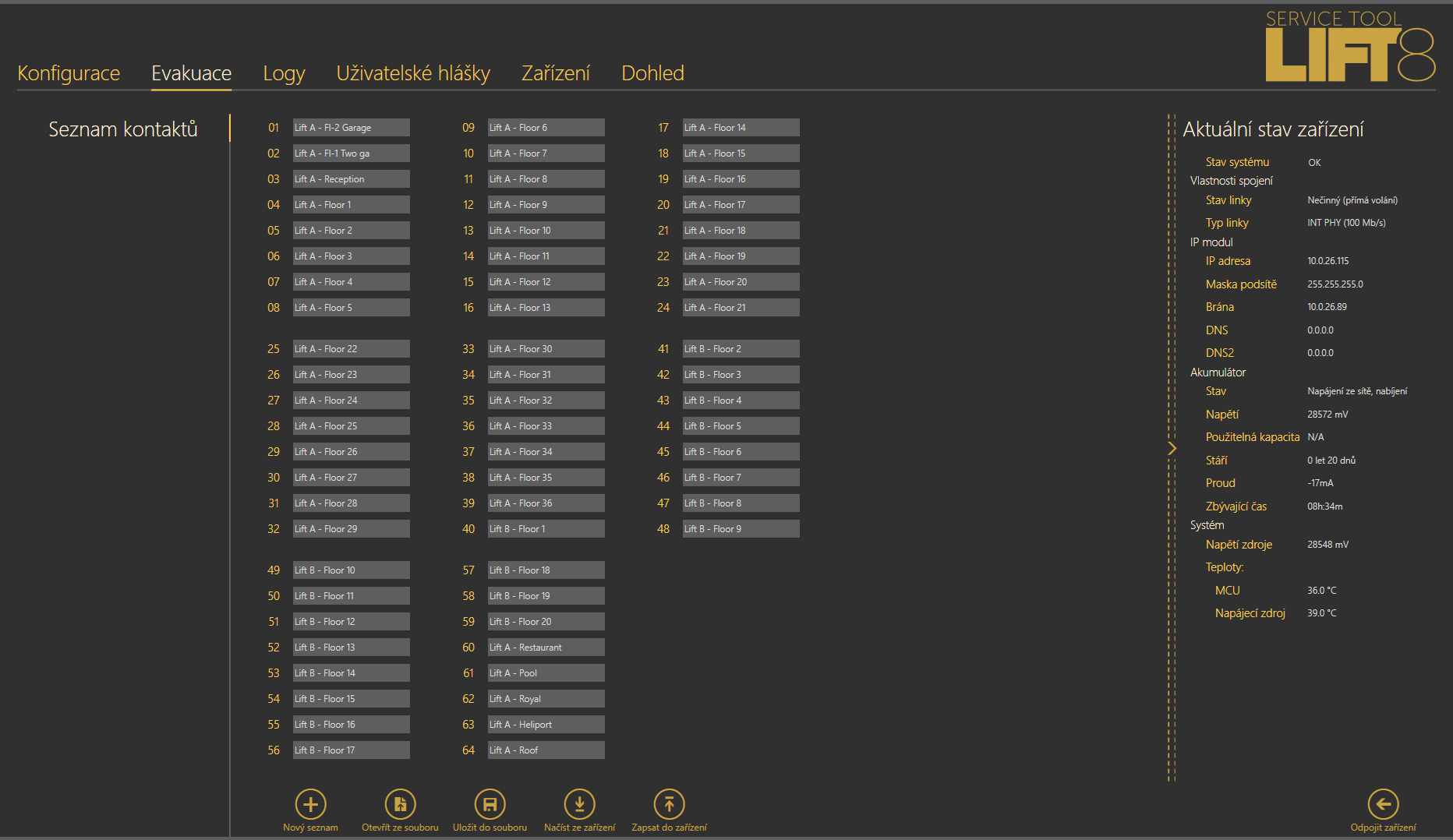The width and height of the screenshot is (1453, 840).
Task: Select the Seznam kontaktů sidebar item
Action: pos(123,129)
